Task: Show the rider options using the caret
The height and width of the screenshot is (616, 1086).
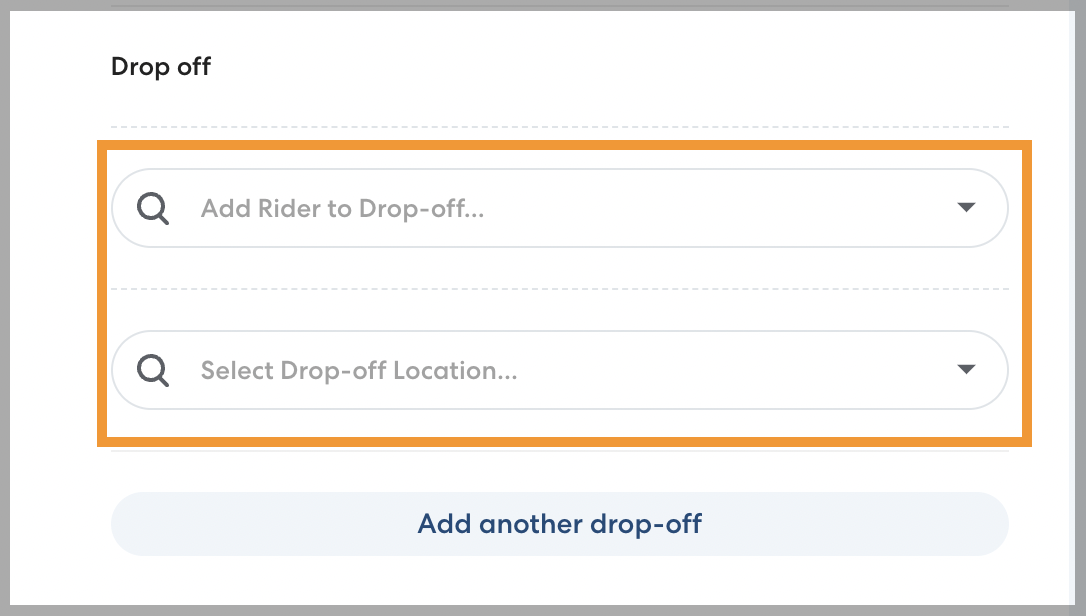Action: pyautogui.click(x=965, y=208)
